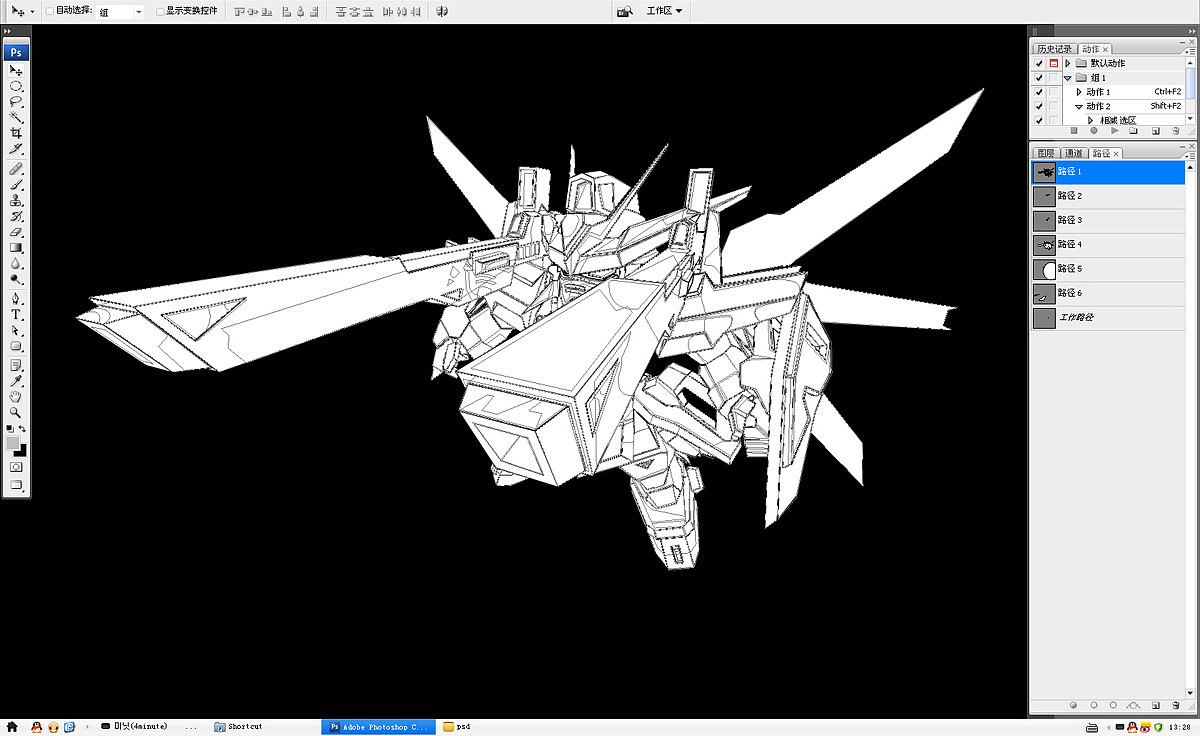Toggle dialog box for 组 1

tap(1054, 77)
